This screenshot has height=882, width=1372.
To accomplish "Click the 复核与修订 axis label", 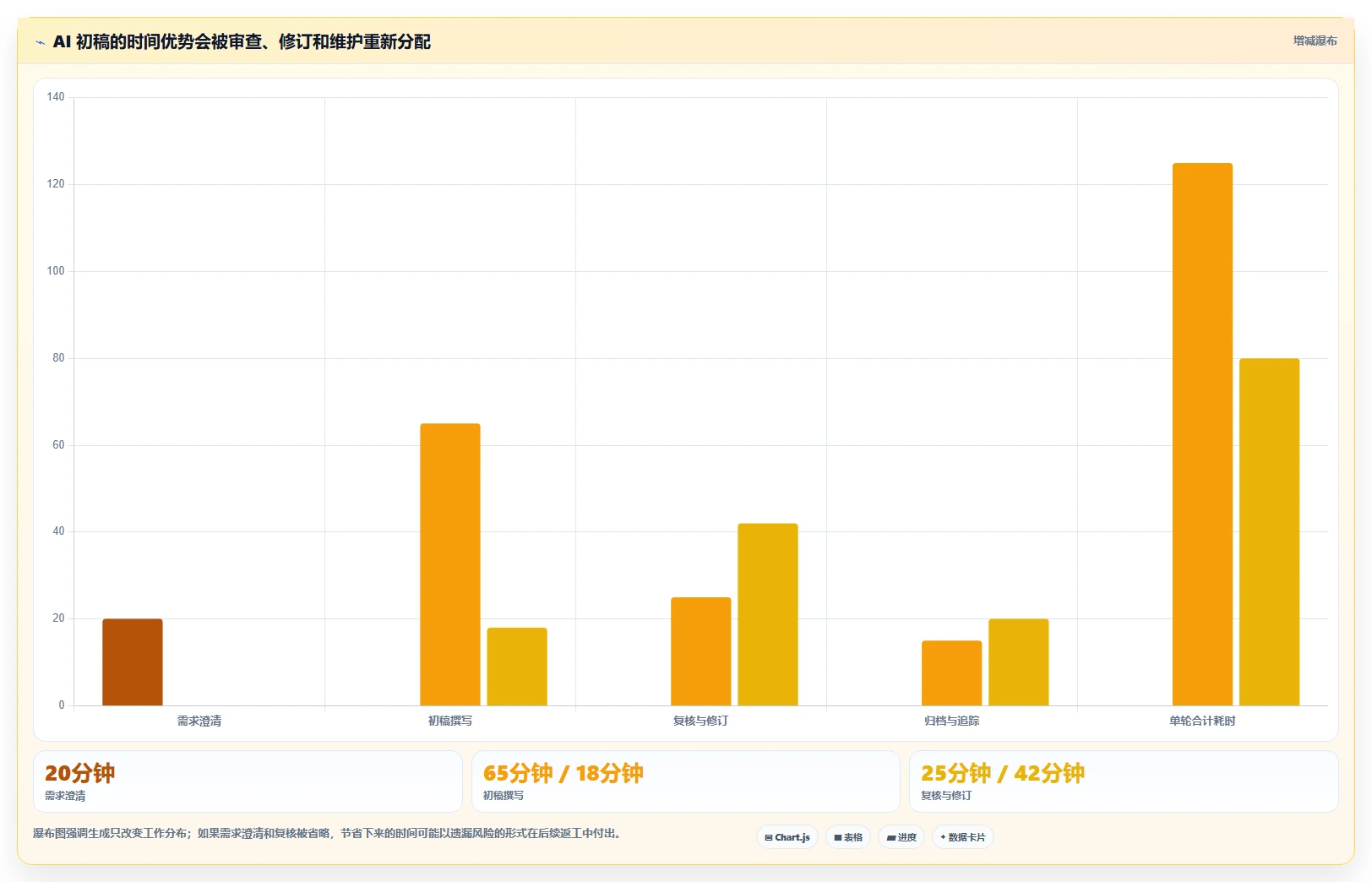I will [700, 721].
